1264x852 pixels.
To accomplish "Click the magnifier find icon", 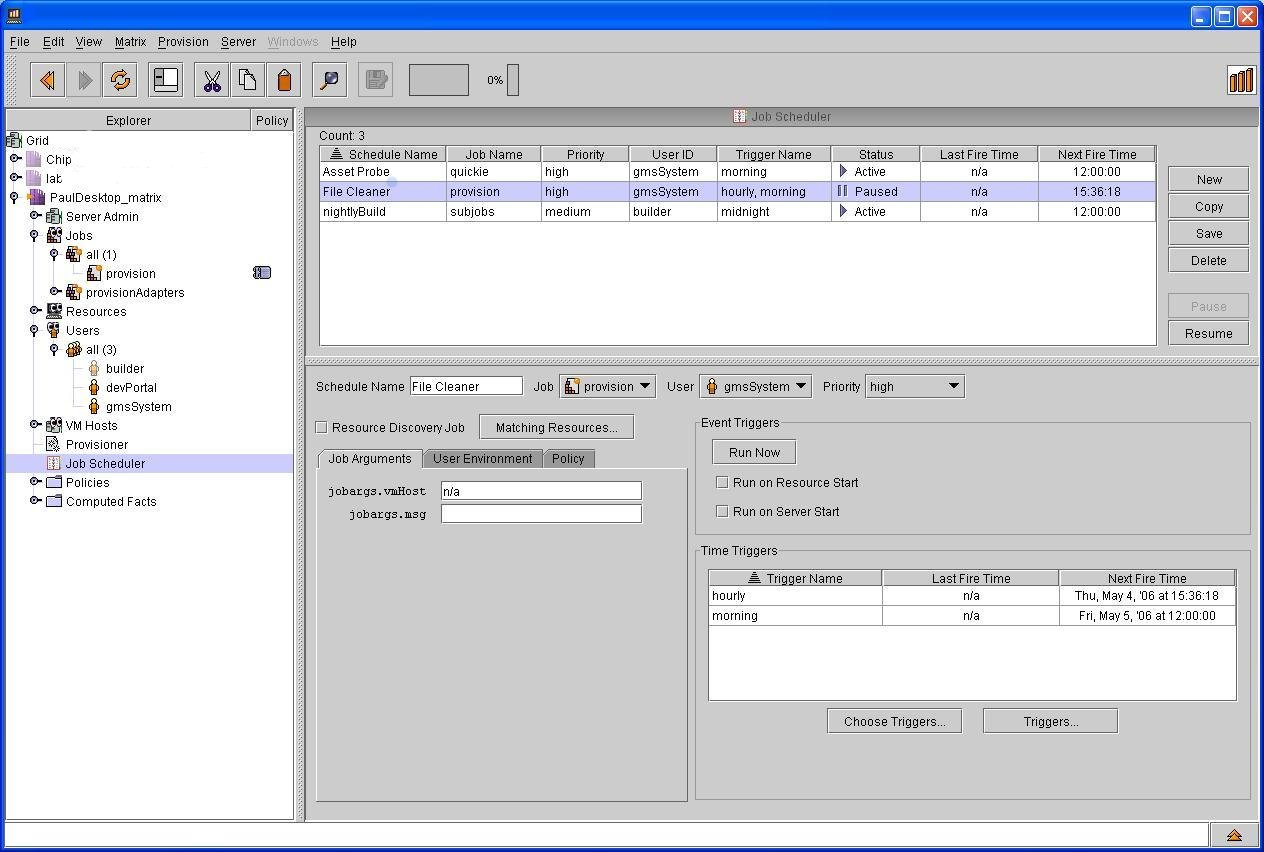I will click(329, 80).
